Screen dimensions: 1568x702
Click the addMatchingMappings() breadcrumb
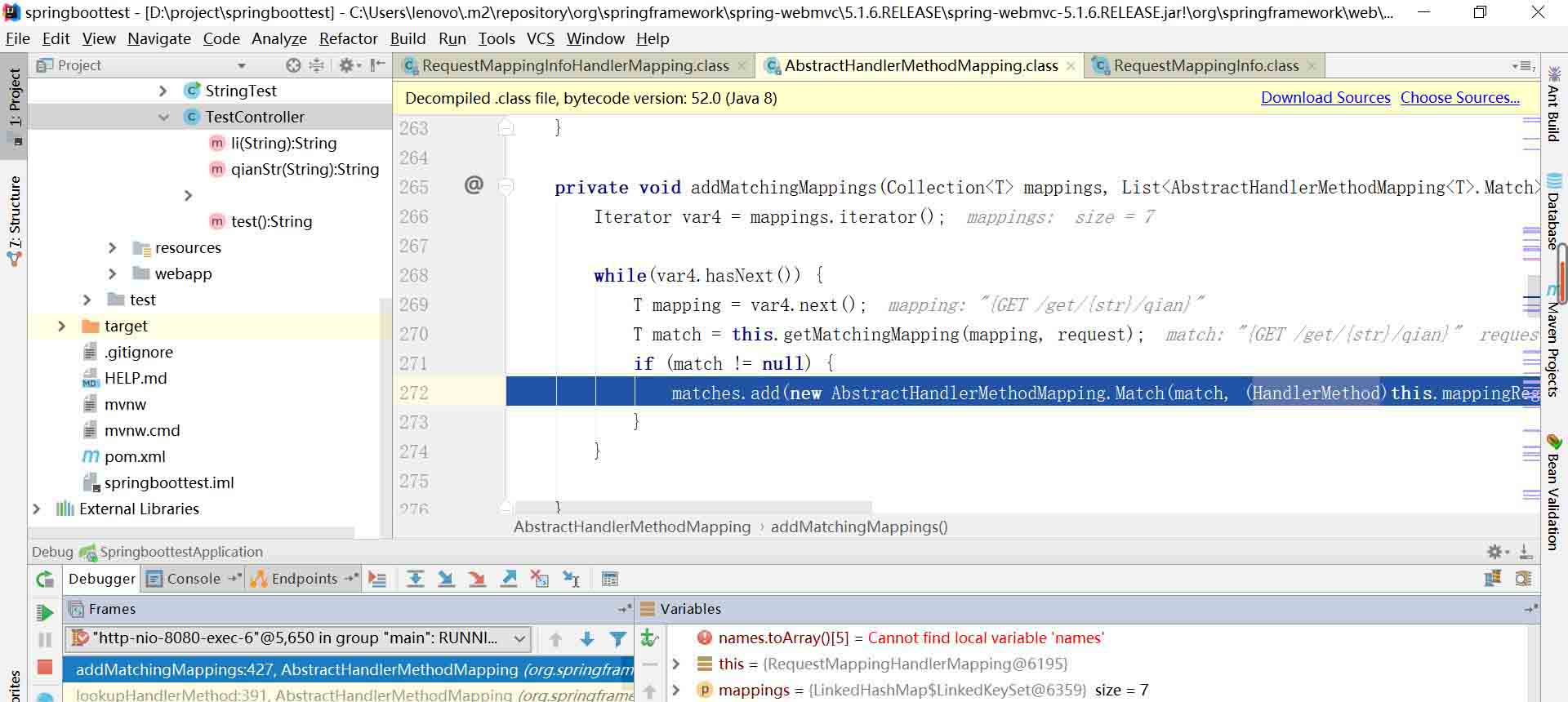click(859, 526)
